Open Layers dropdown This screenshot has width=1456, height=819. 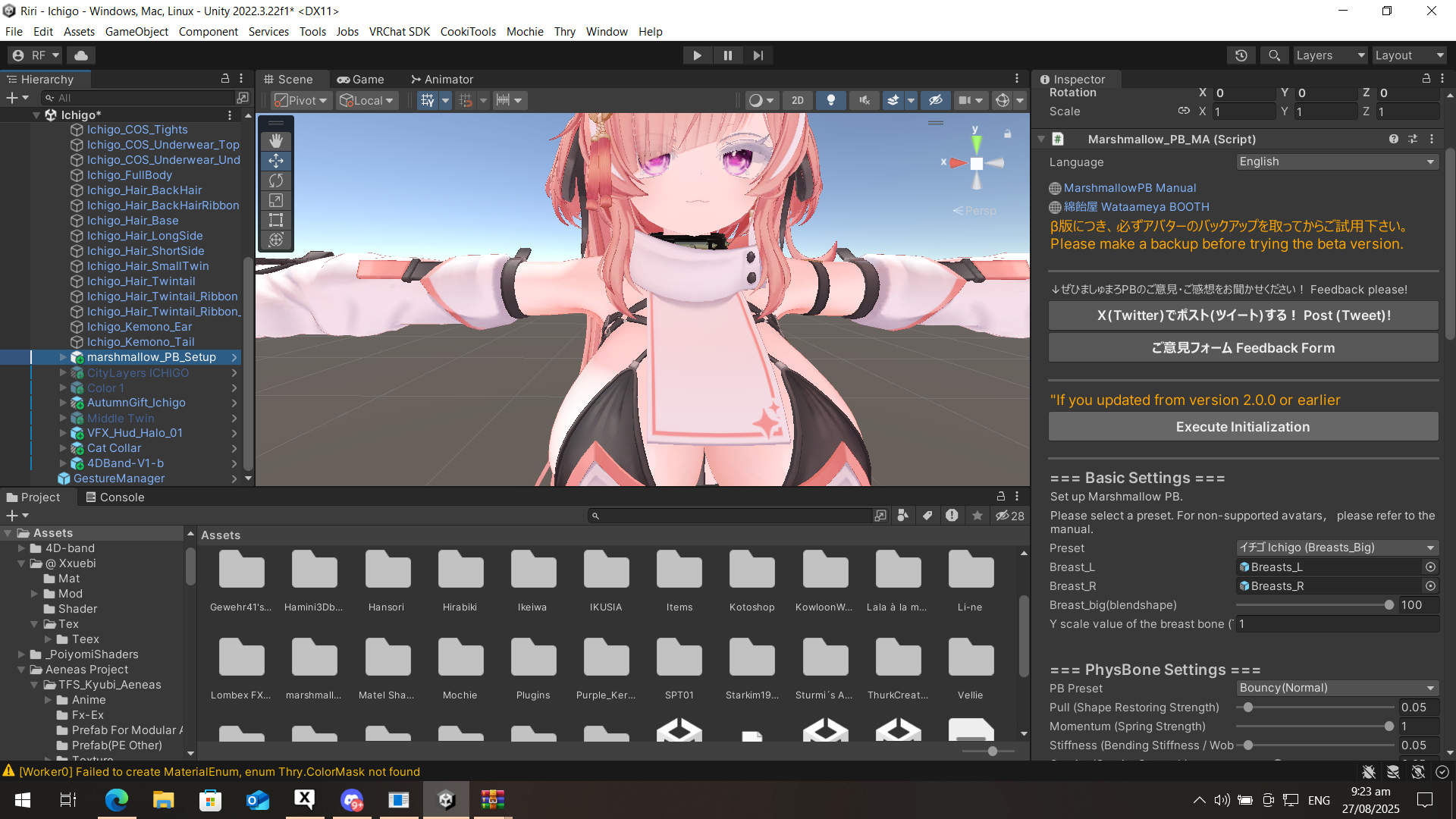pos(1329,55)
